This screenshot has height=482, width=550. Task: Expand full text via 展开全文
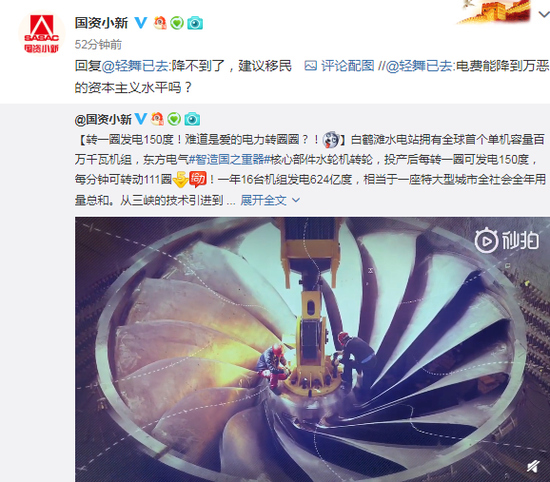[x=270, y=200]
